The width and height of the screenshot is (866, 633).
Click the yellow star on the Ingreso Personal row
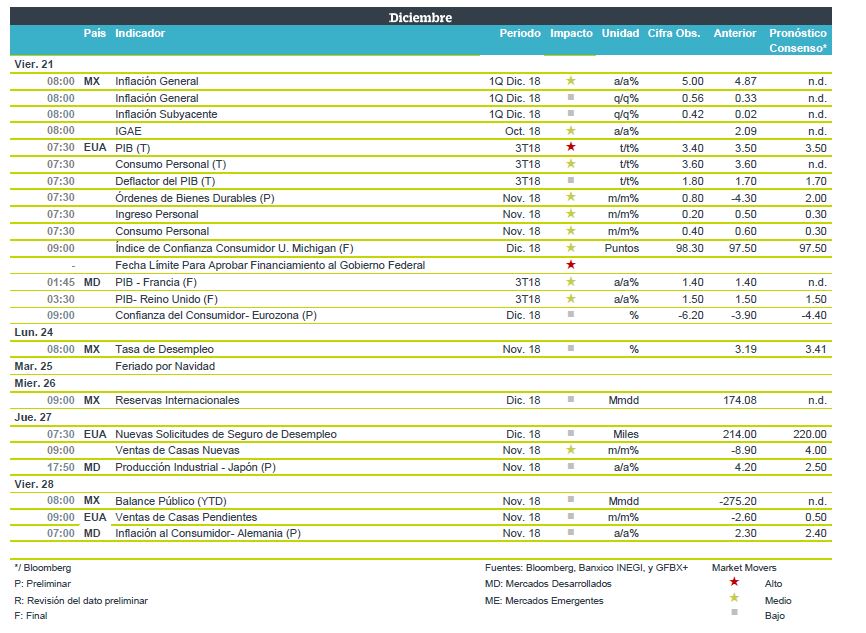click(x=571, y=214)
